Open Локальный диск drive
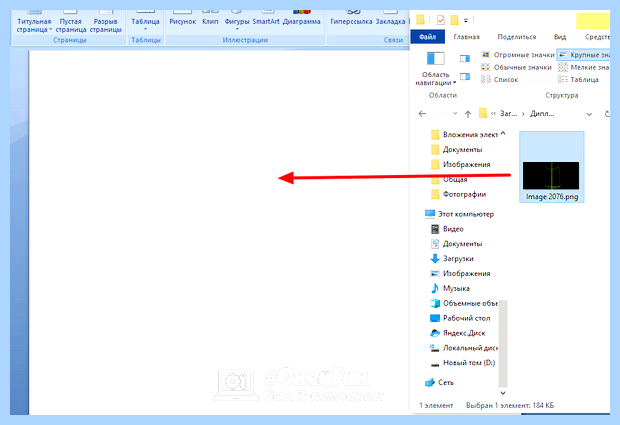The height and width of the screenshot is (425, 620). (464, 348)
